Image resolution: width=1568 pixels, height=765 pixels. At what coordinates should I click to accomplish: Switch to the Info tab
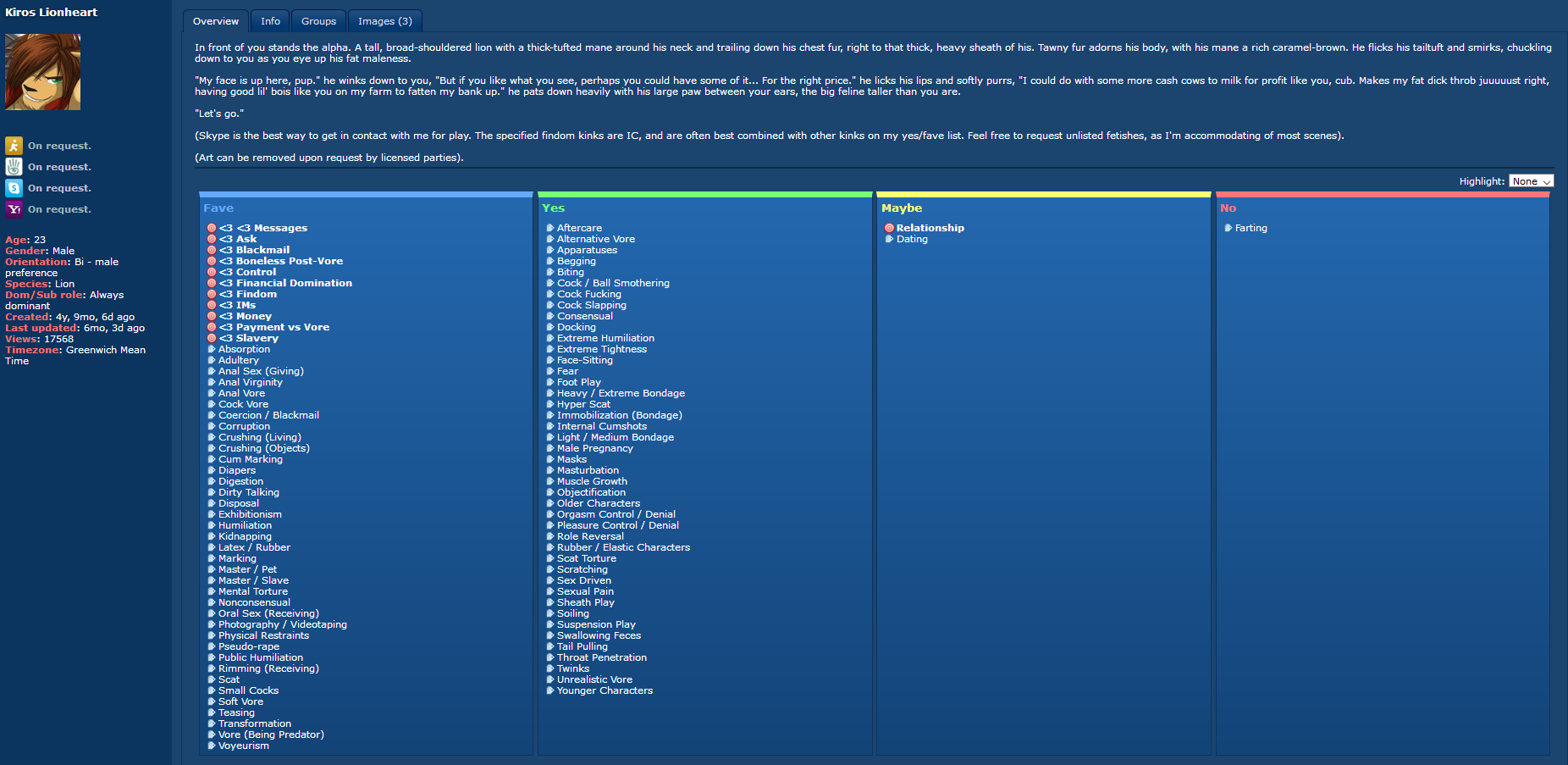271,21
